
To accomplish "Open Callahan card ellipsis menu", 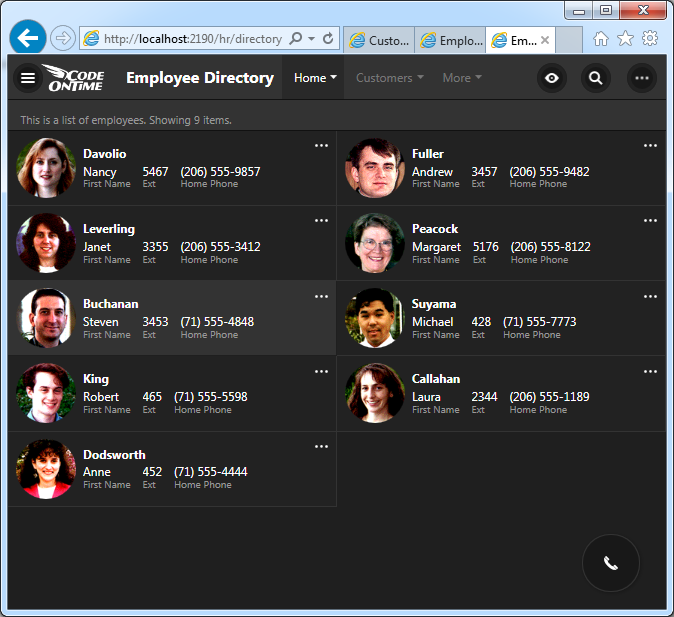I will click(x=650, y=371).
